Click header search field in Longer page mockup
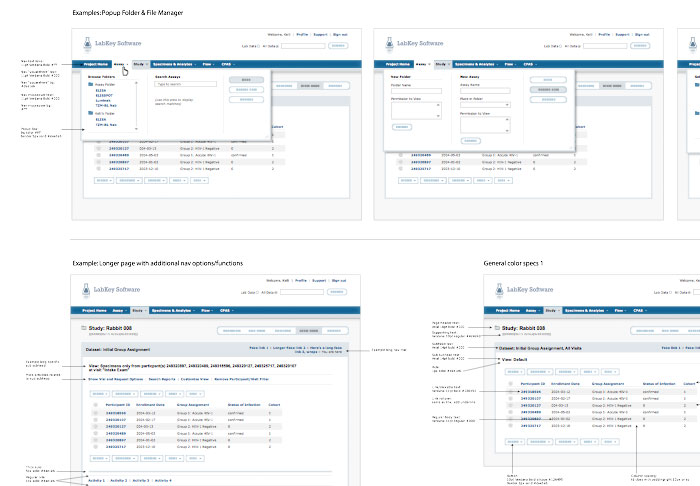Screen dimensions: 700x486 tap(302, 292)
